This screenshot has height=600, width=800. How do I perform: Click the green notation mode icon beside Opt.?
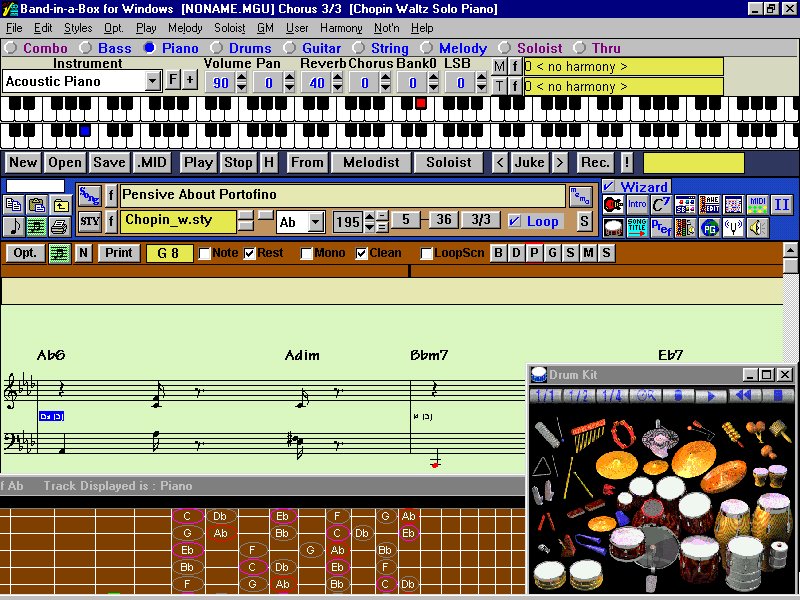(59, 254)
